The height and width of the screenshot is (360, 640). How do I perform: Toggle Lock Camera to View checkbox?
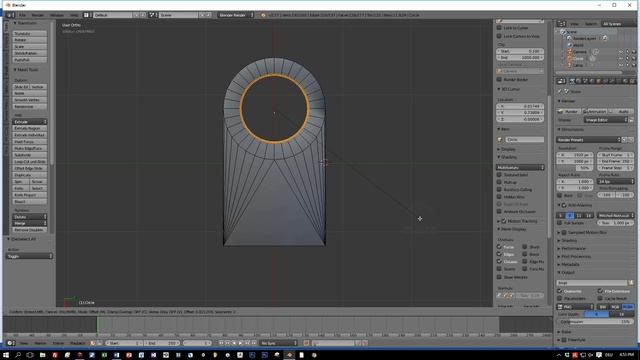499,36
